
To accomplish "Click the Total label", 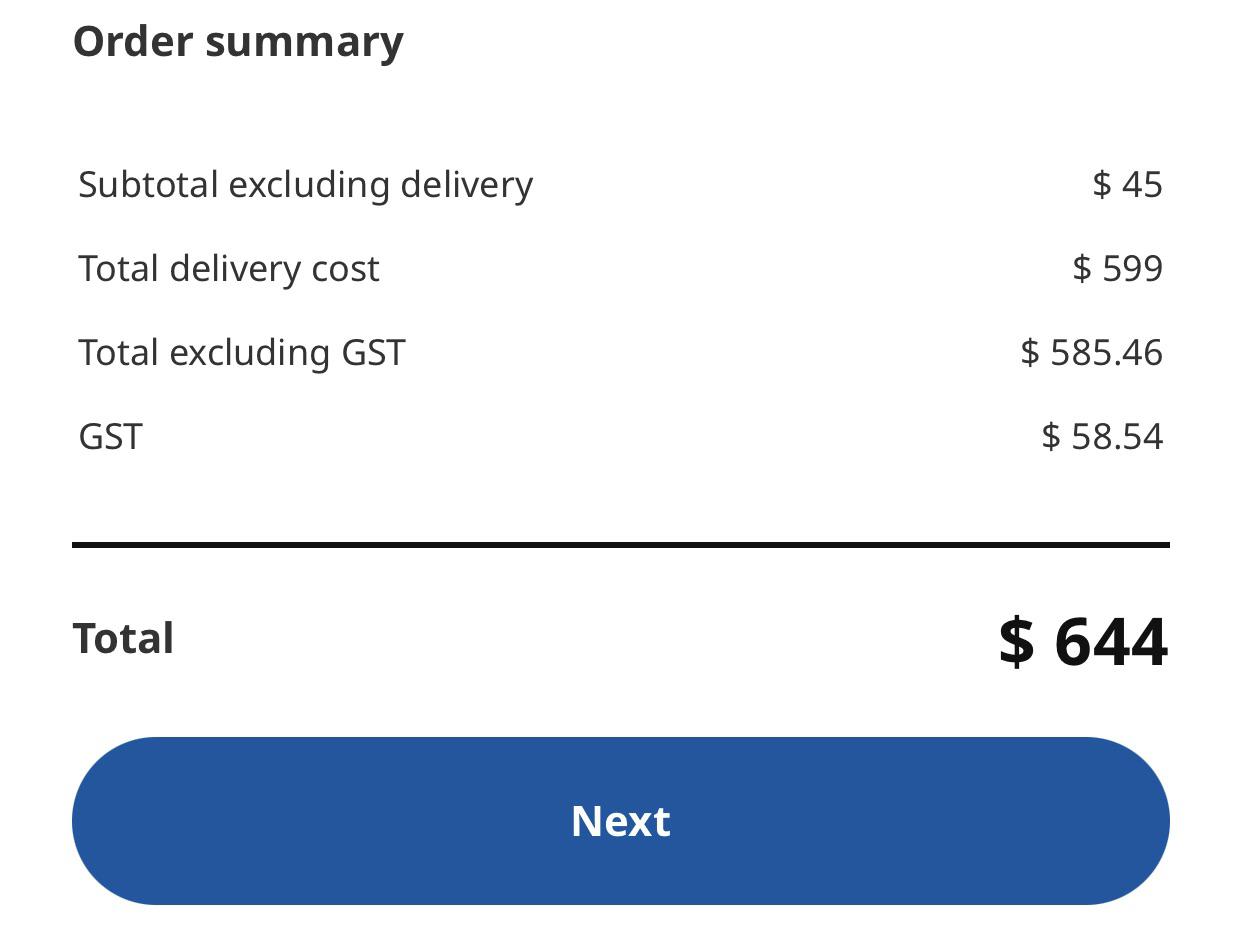I will click(123, 637).
